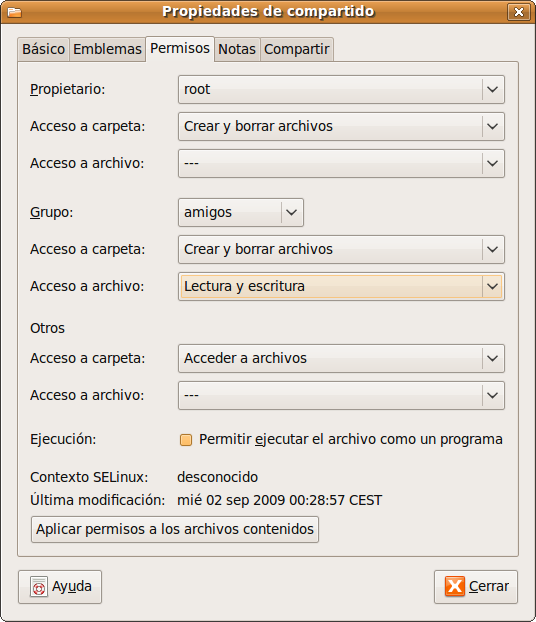The height and width of the screenshot is (622, 536).
Task: Click the Ayuda button
Action: 60,587
